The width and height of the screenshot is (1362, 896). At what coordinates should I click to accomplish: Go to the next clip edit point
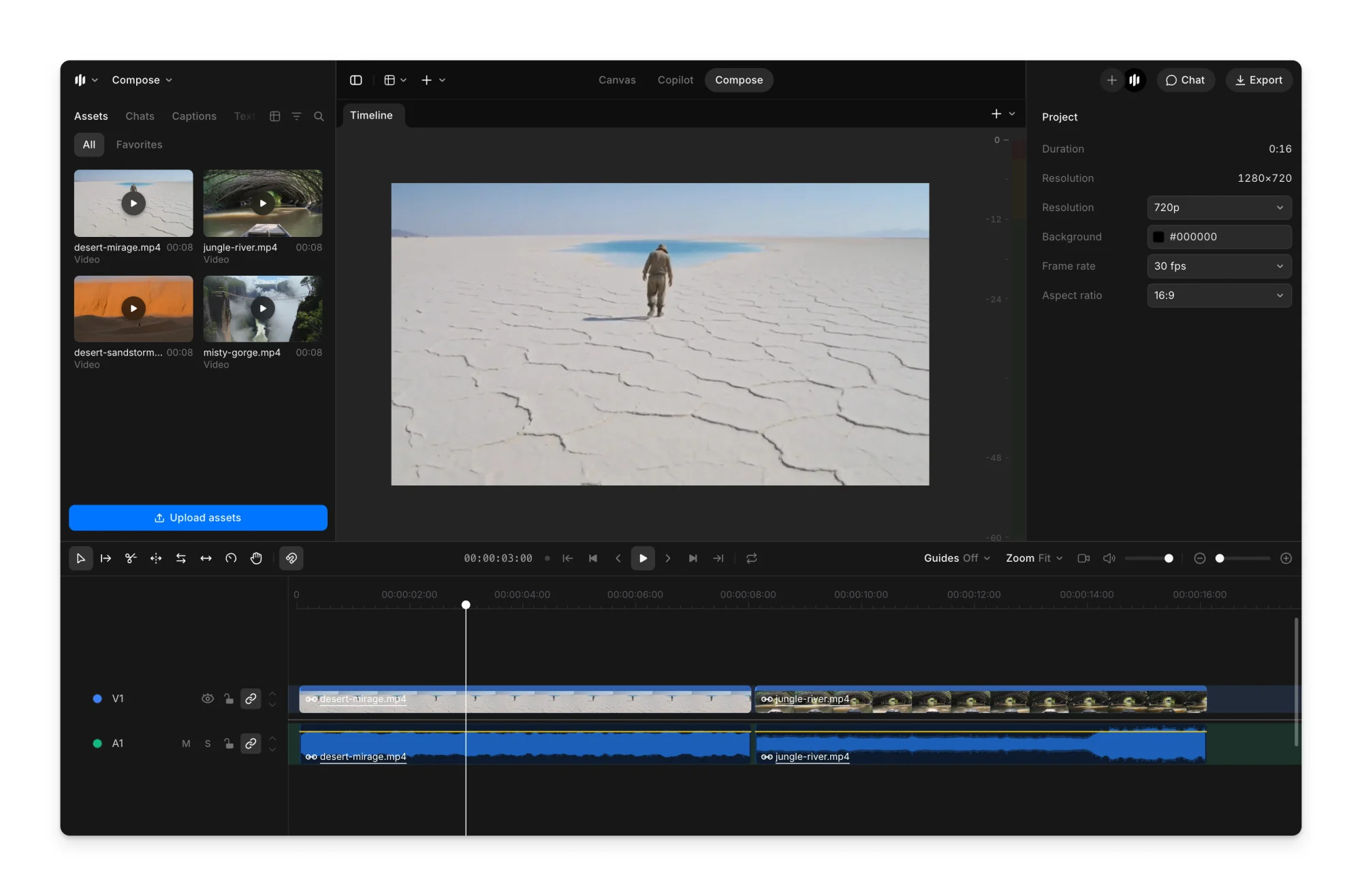[693, 558]
